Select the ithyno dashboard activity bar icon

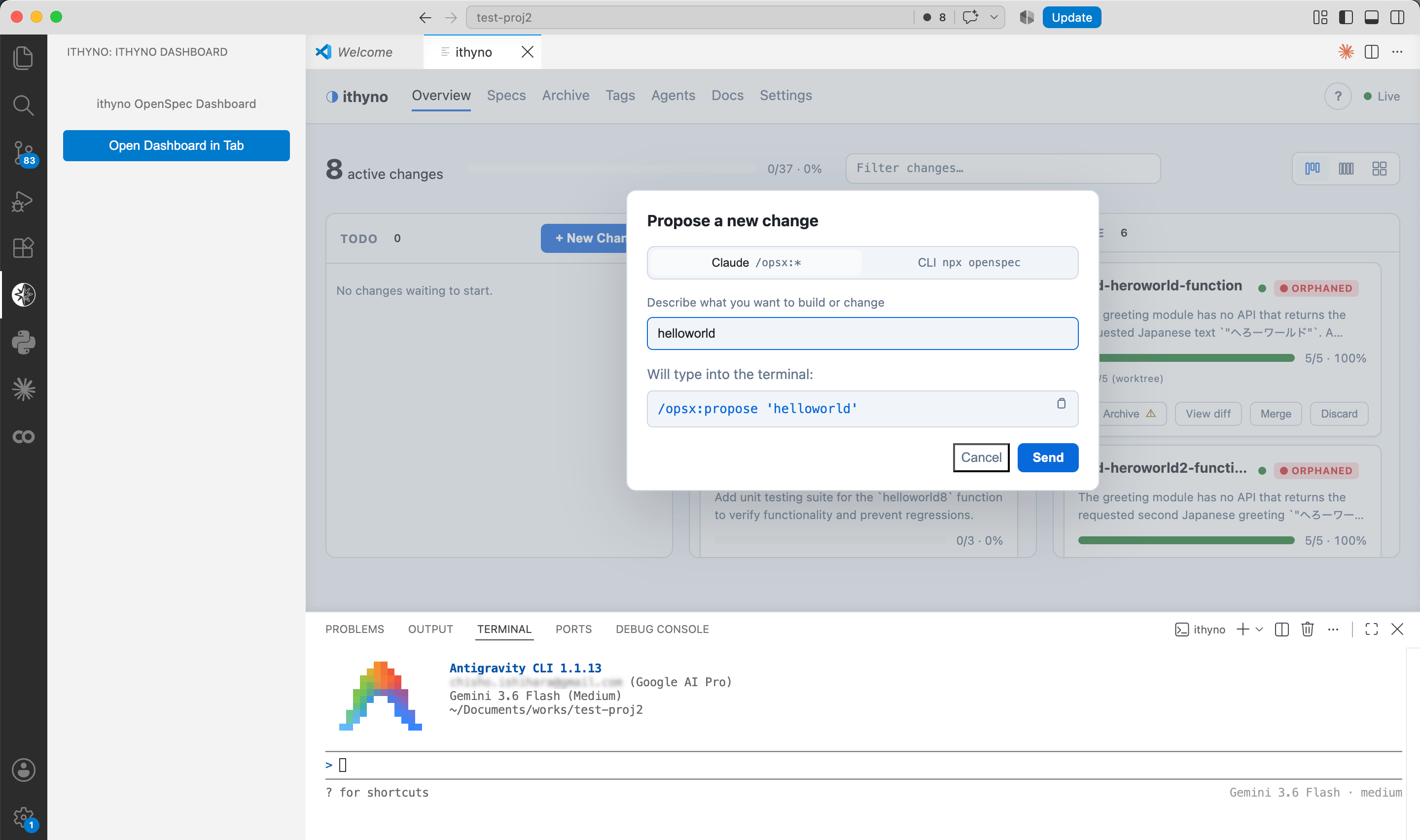click(23, 295)
